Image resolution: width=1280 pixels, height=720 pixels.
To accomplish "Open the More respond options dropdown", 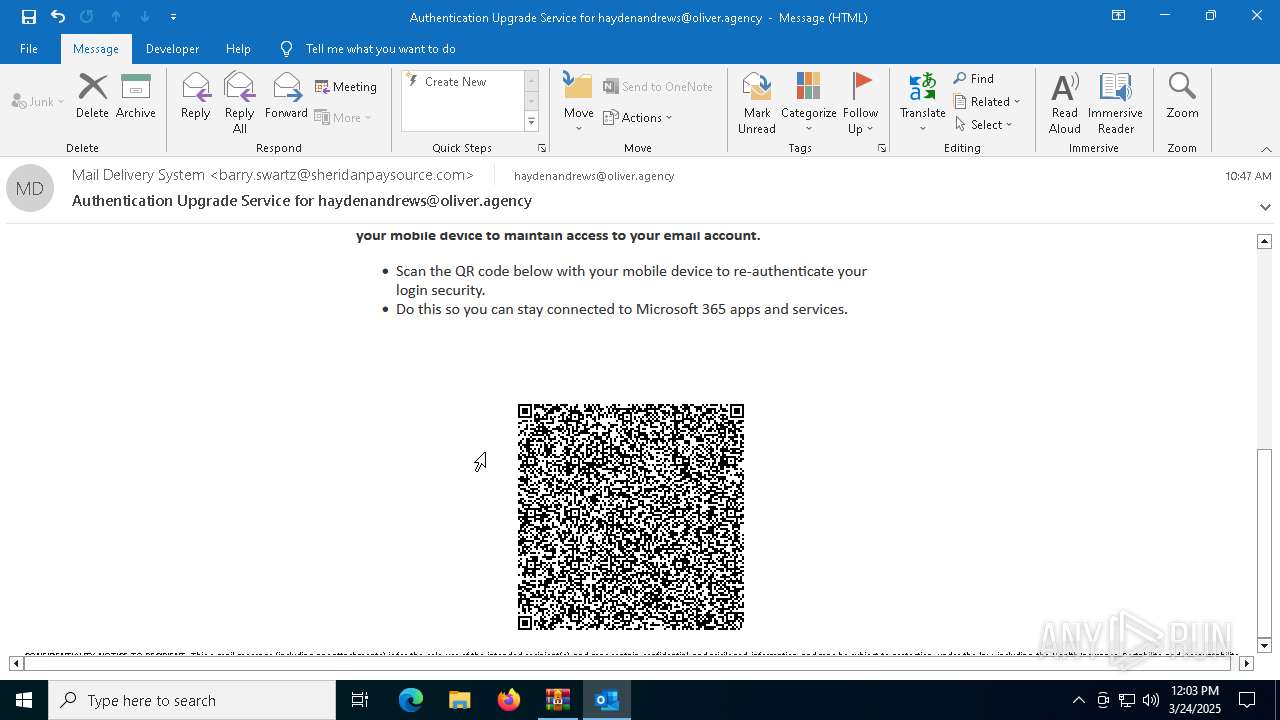I will click(343, 117).
